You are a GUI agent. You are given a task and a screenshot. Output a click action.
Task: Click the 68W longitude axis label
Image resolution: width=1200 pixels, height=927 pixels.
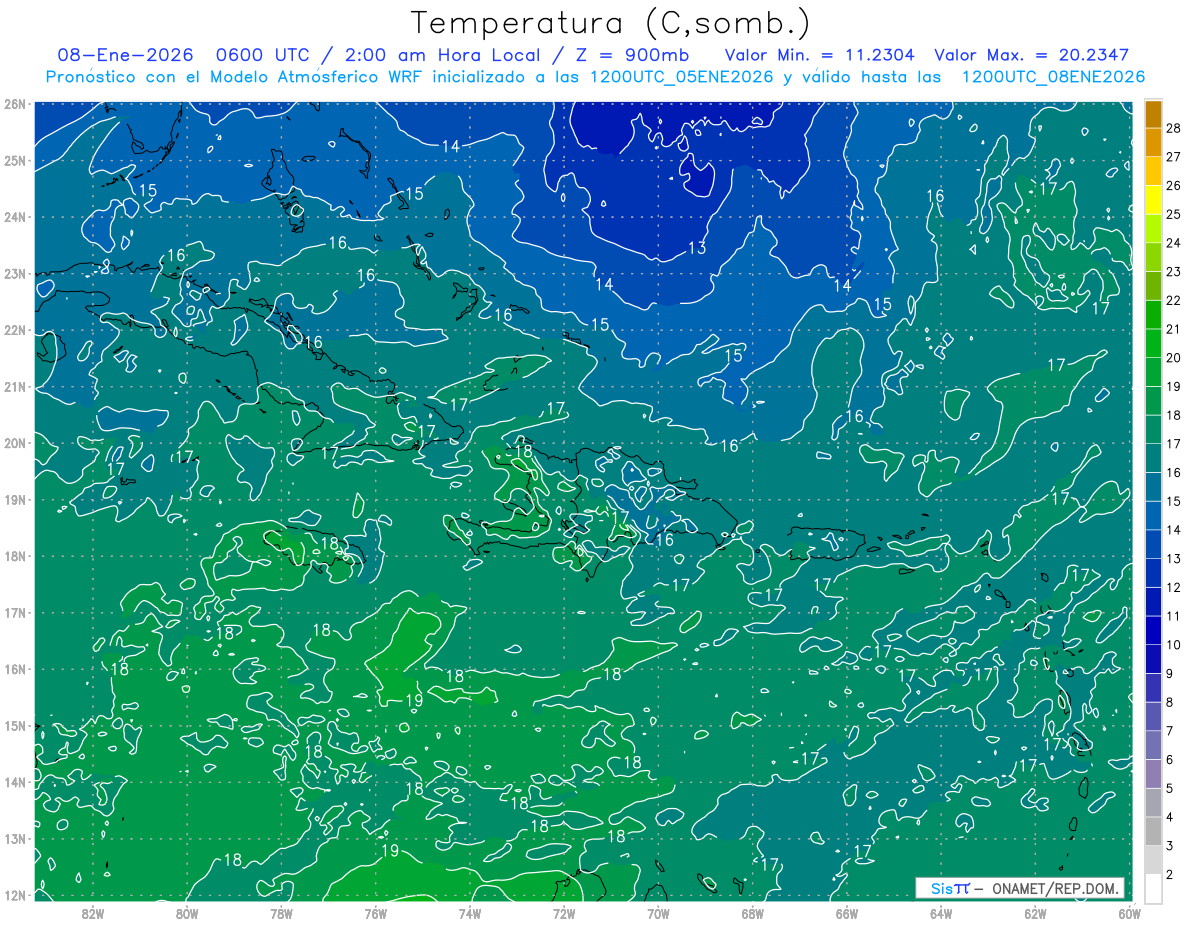753,913
